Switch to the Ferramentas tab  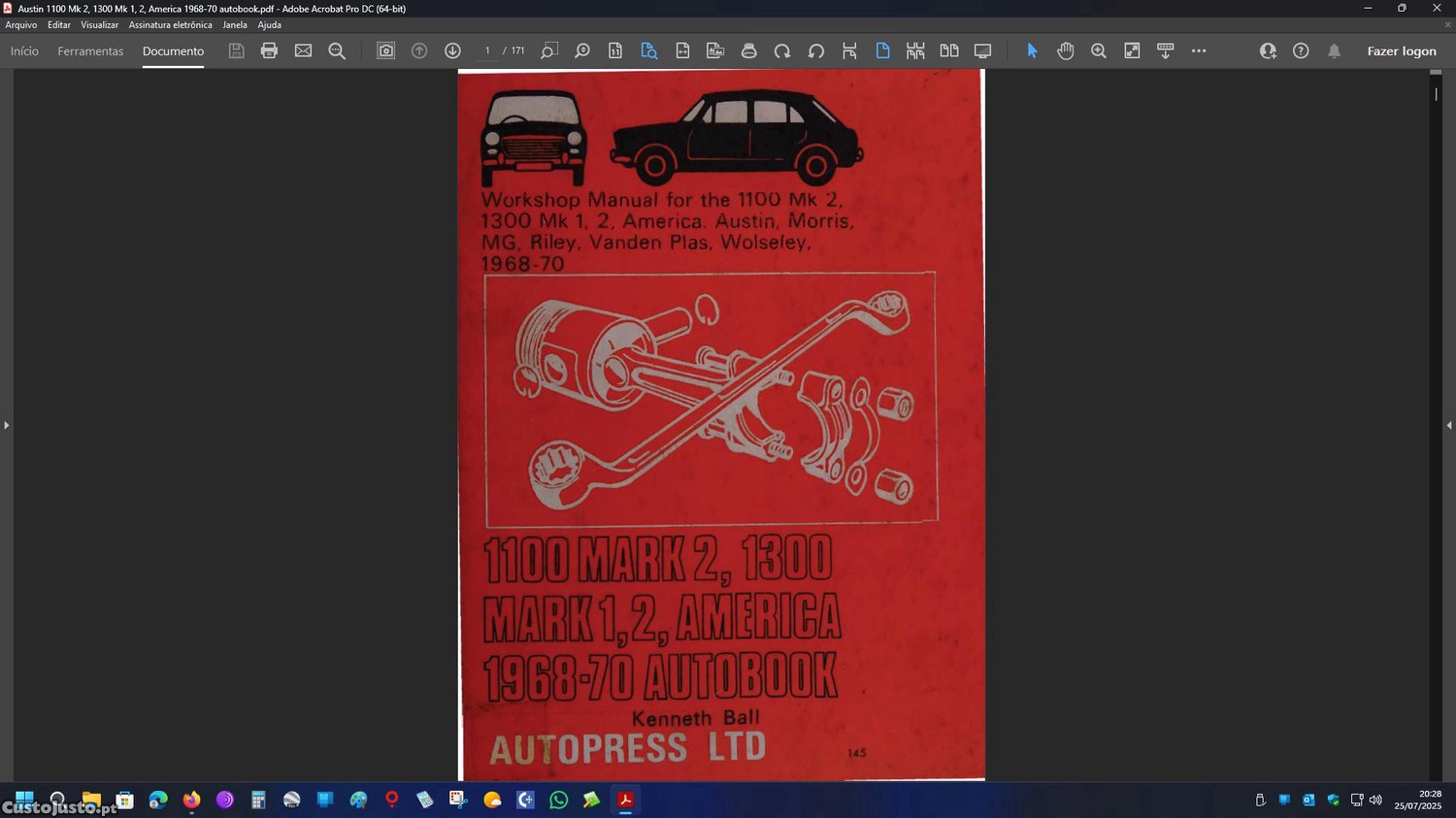pyautogui.click(x=90, y=50)
